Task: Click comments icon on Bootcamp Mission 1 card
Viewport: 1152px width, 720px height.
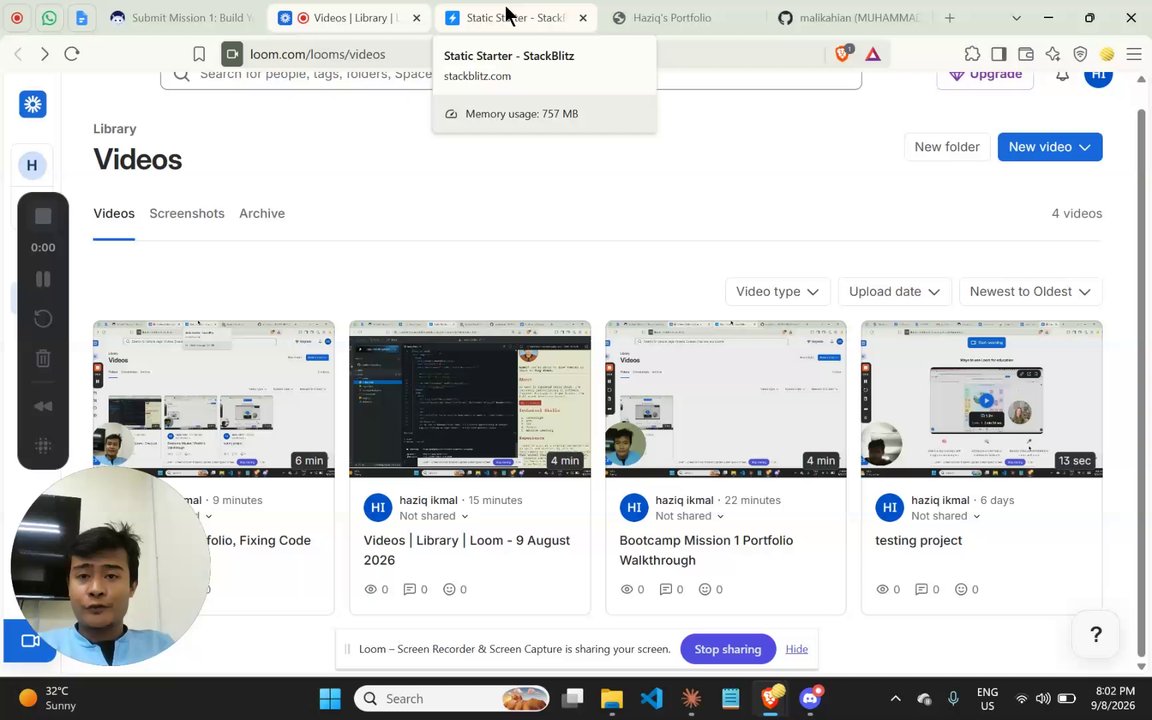Action: pos(666,589)
